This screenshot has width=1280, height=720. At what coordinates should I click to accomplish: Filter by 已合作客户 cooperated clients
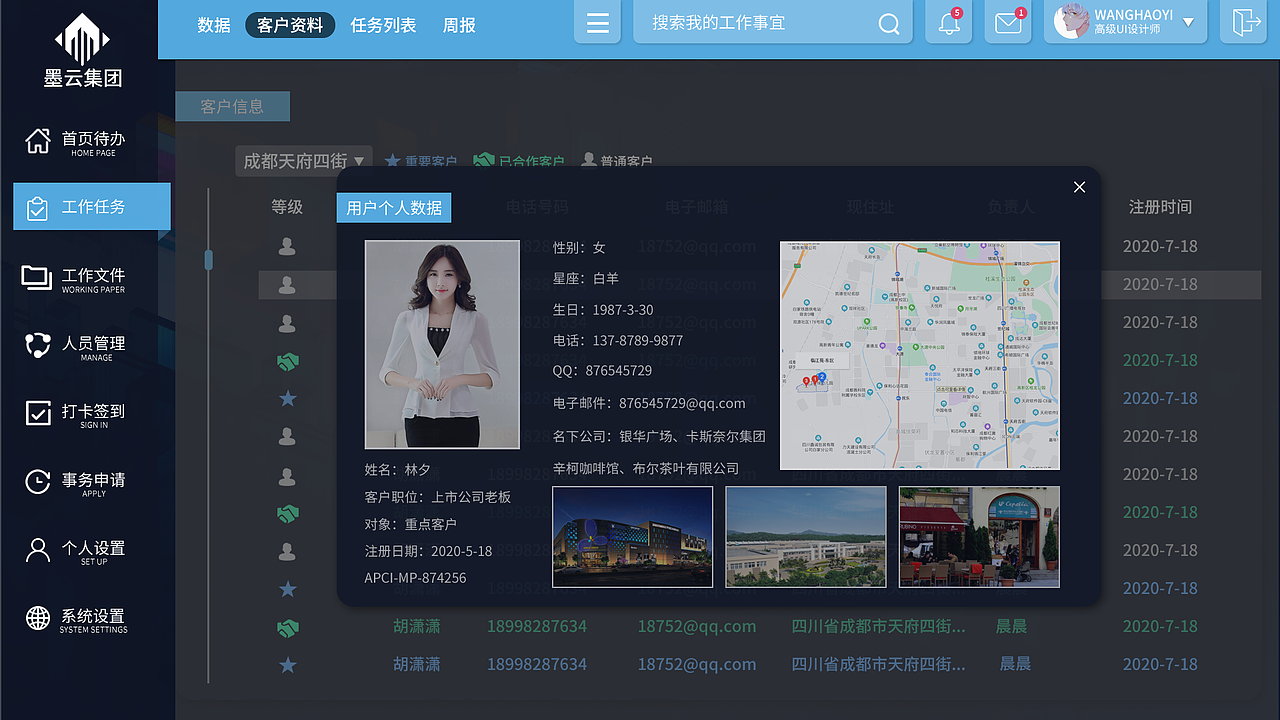[520, 160]
